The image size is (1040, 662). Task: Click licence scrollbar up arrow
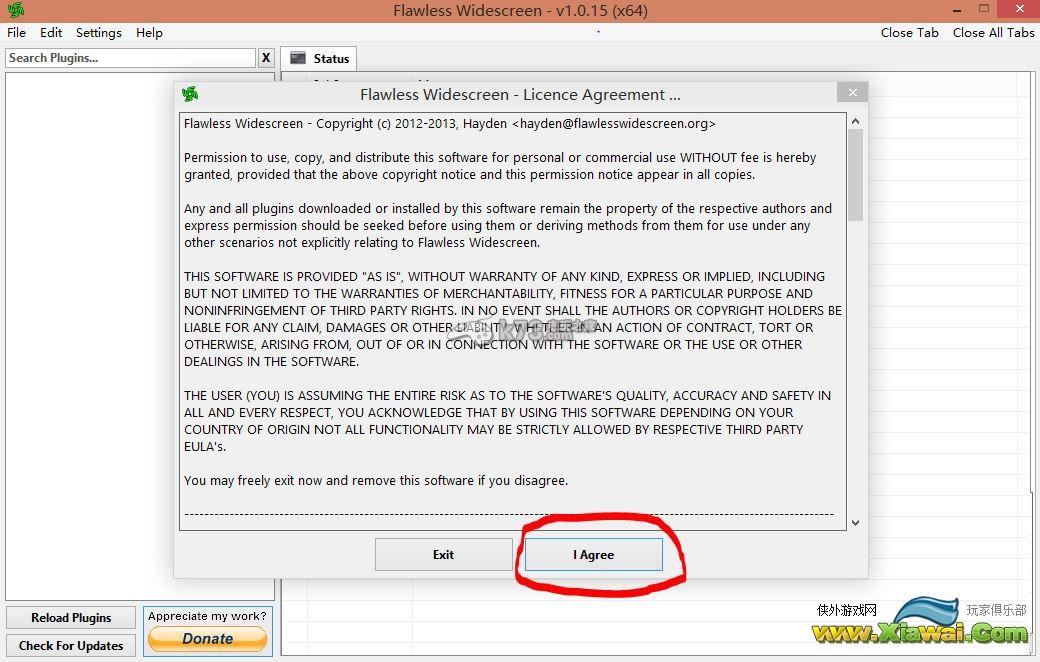coord(856,121)
